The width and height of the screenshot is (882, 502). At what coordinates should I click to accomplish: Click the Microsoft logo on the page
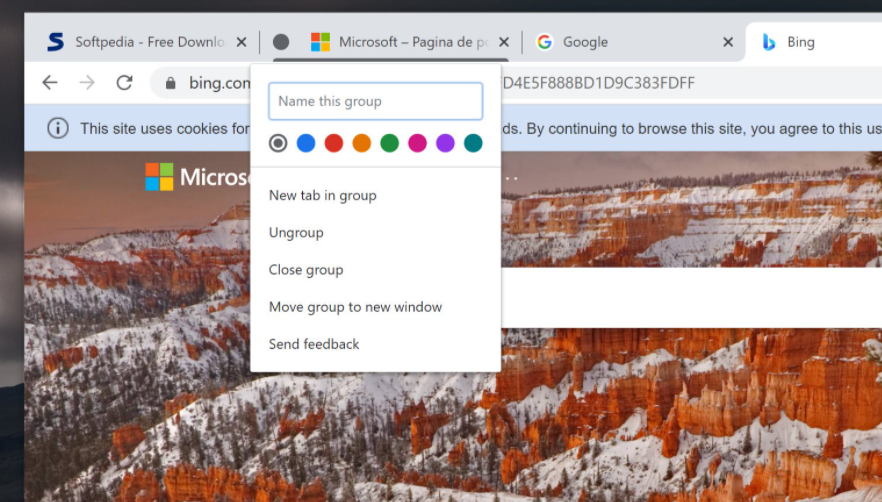coord(159,177)
